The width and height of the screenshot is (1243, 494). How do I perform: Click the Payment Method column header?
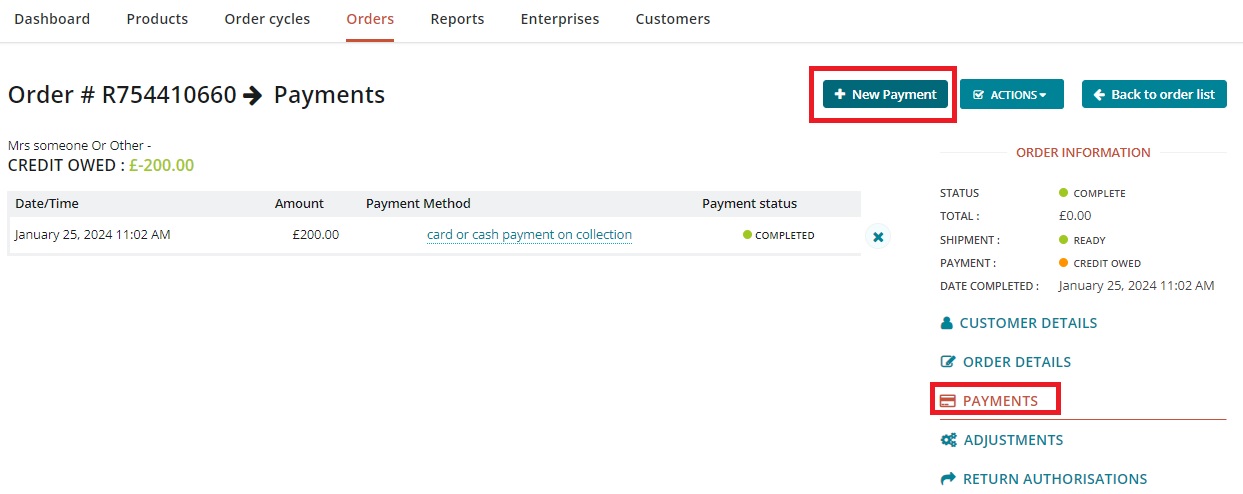[x=418, y=204]
